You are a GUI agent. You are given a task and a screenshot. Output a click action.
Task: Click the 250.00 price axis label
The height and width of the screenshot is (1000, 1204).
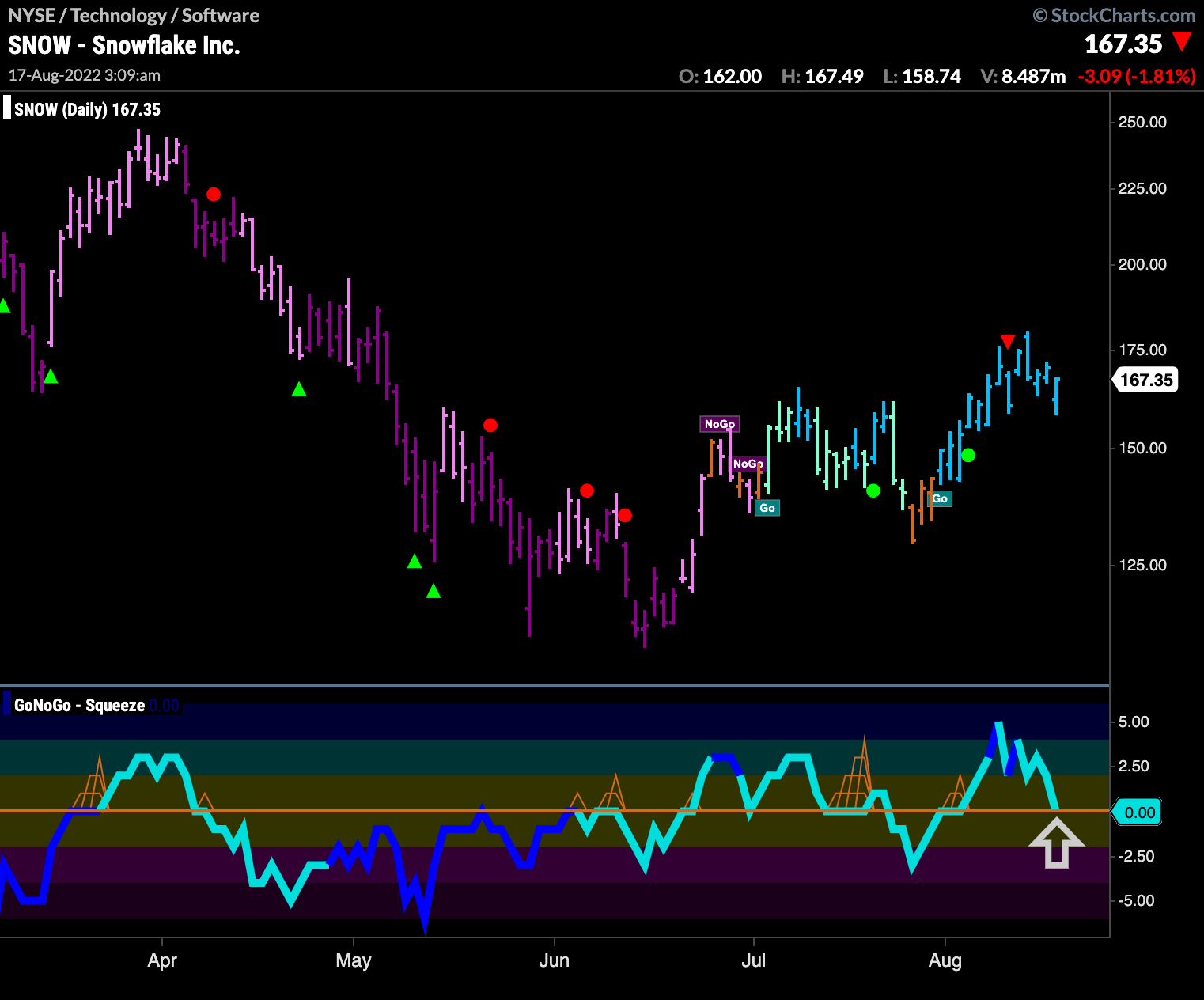tap(1142, 122)
